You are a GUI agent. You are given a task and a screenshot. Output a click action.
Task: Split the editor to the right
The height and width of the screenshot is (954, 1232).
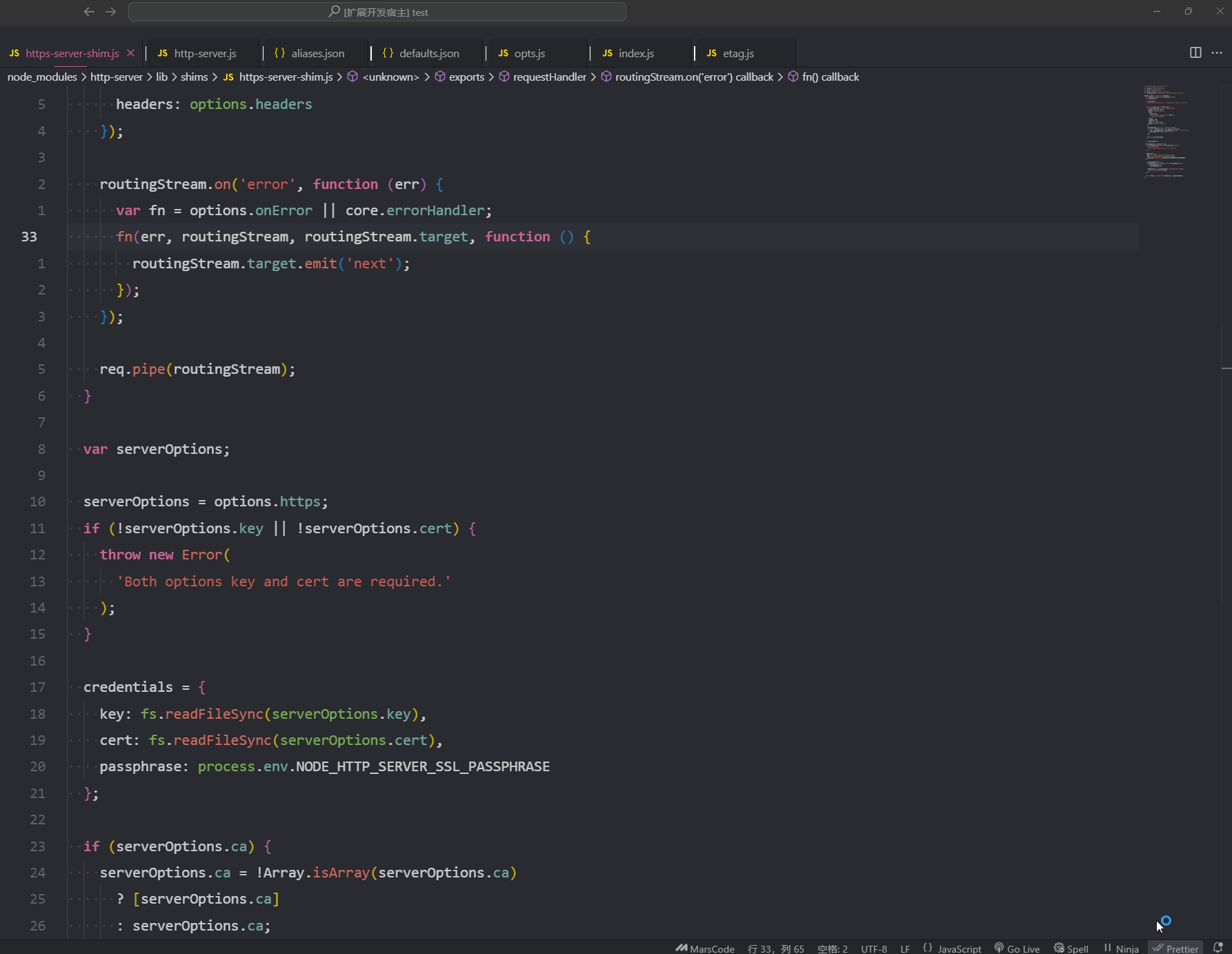click(1195, 53)
